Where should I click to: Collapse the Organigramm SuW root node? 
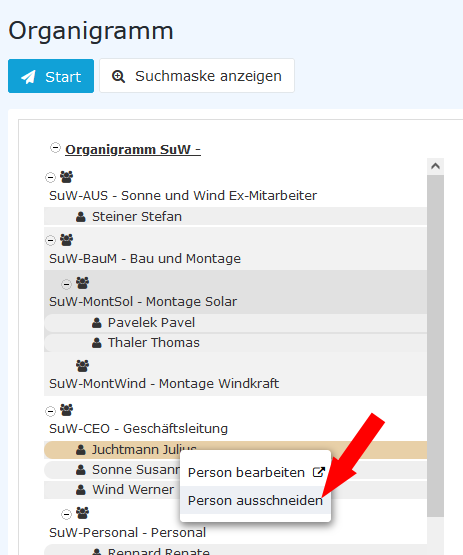click(55, 147)
